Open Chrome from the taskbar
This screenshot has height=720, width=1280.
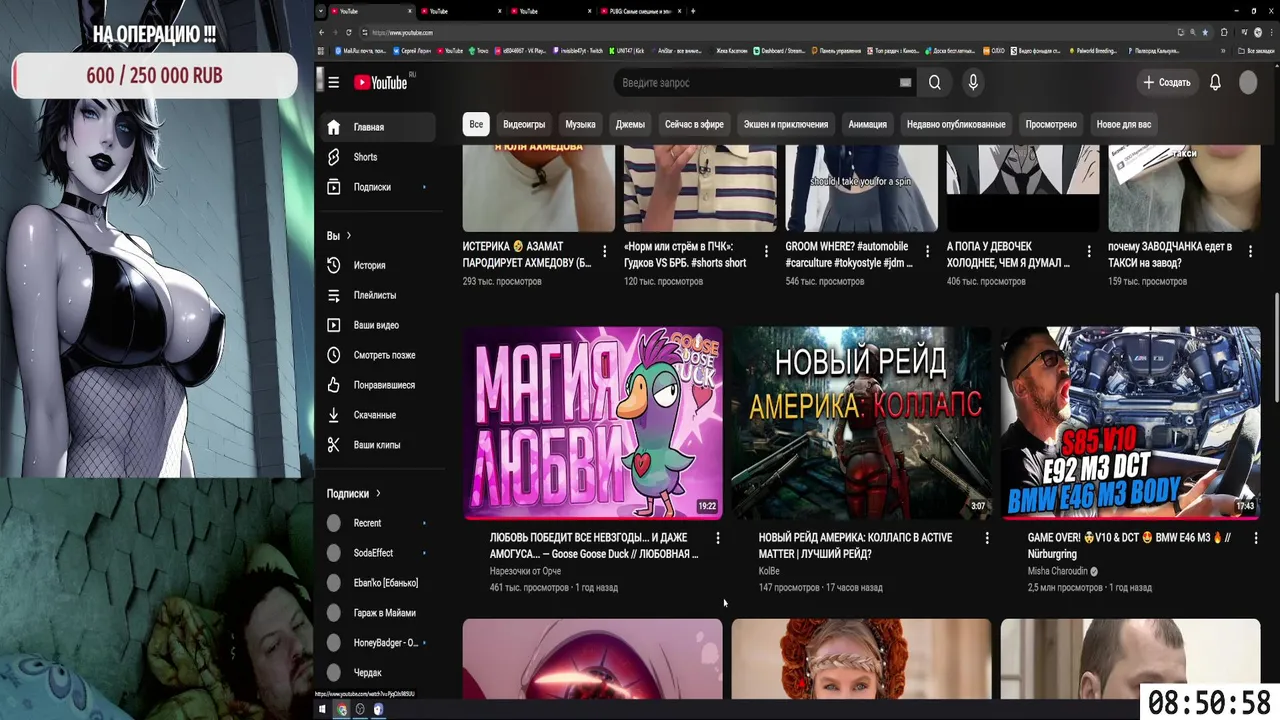[341, 709]
